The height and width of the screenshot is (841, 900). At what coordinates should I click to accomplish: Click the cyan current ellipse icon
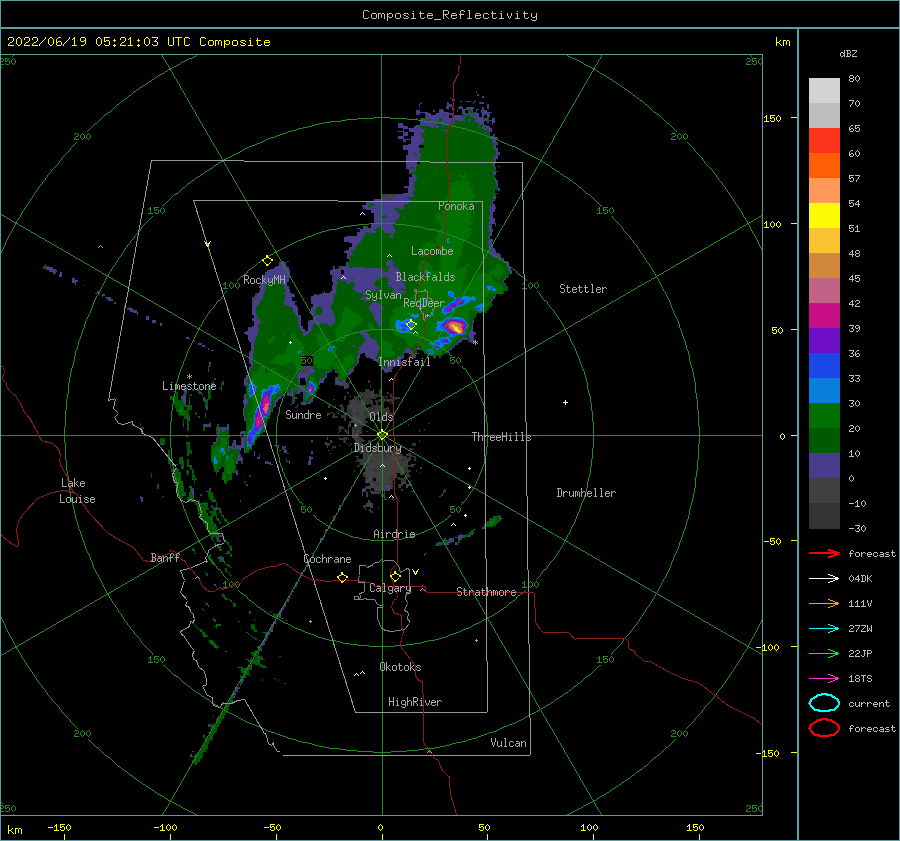824,703
